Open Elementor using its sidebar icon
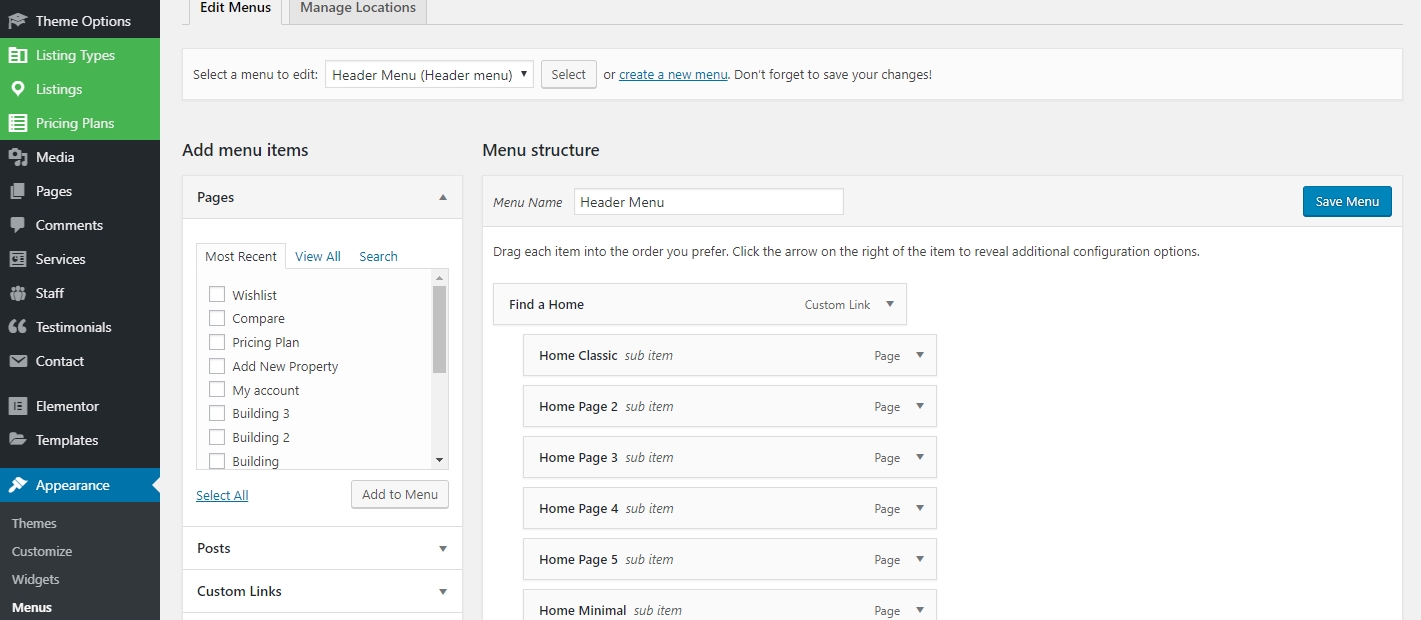Screen dimensions: 1421x620 17,406
